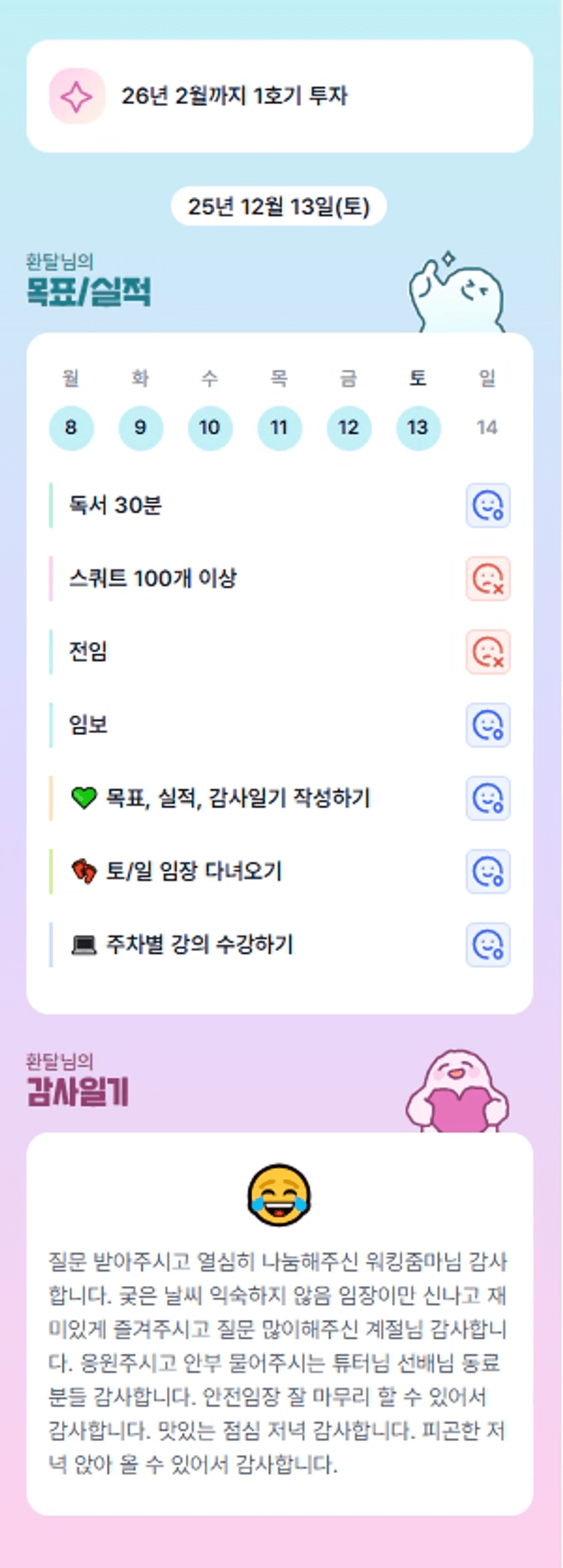Click smiley icon for 토/일 임장 다녀오기

tap(487, 871)
